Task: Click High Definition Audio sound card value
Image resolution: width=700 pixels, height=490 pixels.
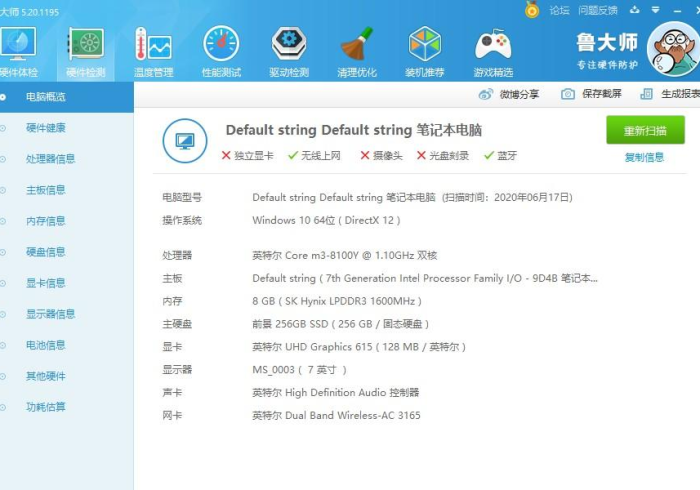Action: pos(336,393)
